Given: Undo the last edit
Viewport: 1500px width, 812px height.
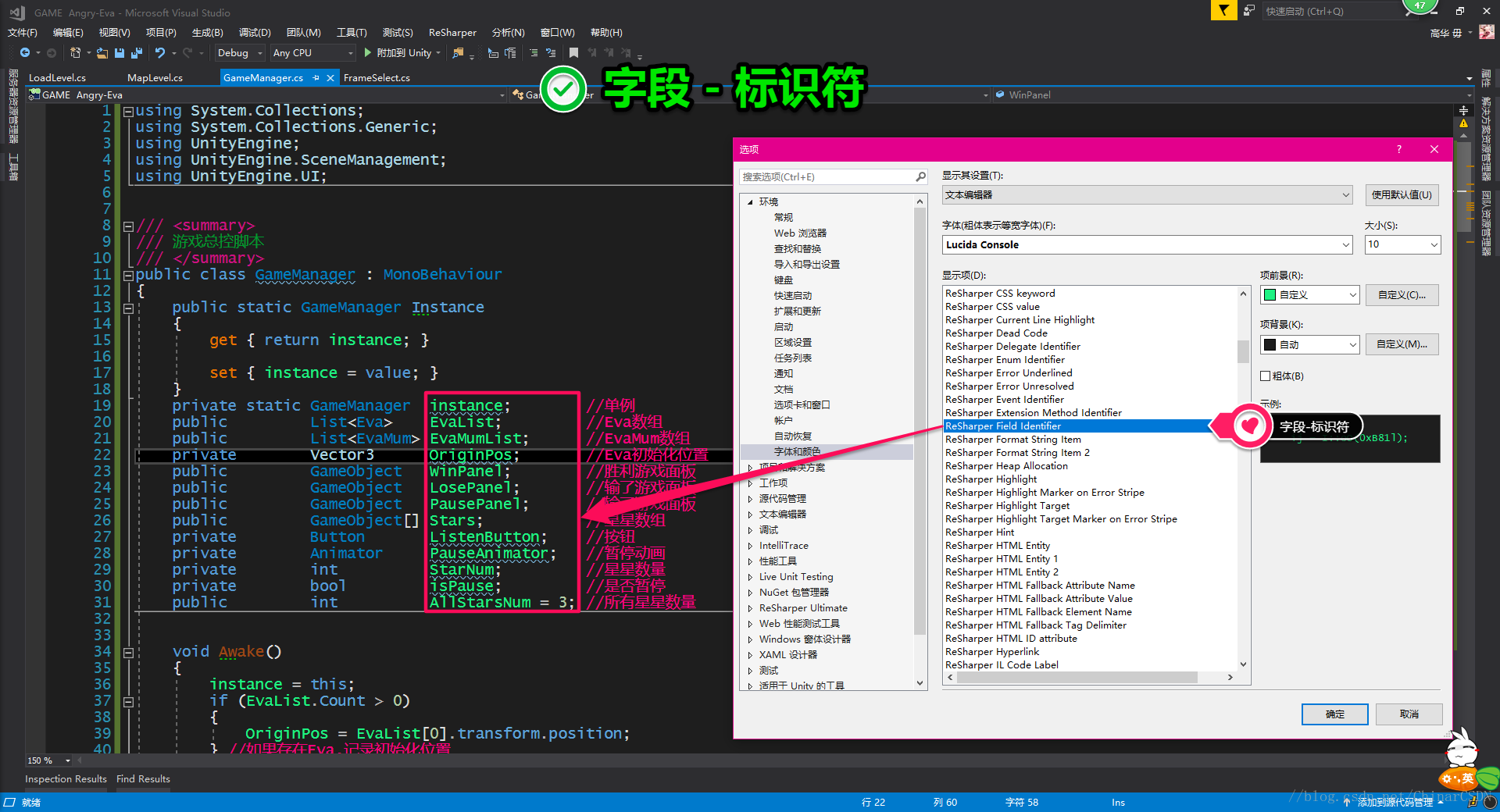Looking at the screenshot, I should (160, 52).
